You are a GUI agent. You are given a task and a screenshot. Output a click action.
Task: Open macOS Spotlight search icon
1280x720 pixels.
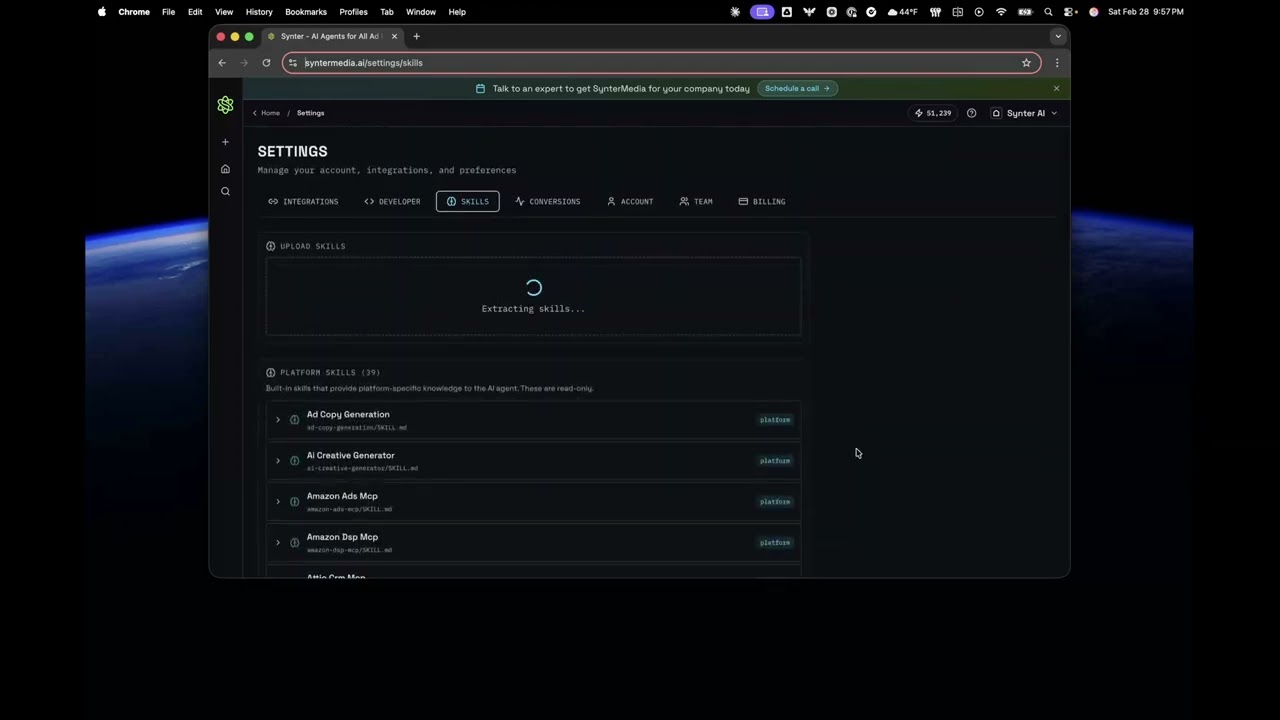1048,12
